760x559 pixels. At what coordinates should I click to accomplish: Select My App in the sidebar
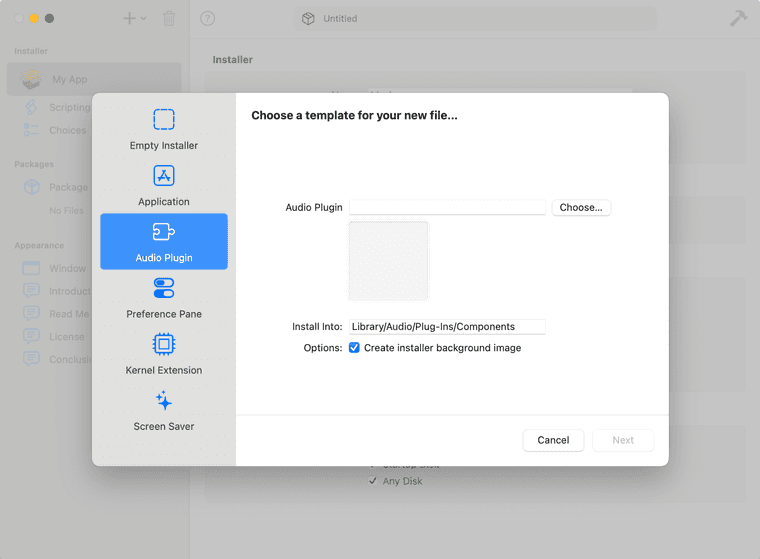(x=70, y=80)
